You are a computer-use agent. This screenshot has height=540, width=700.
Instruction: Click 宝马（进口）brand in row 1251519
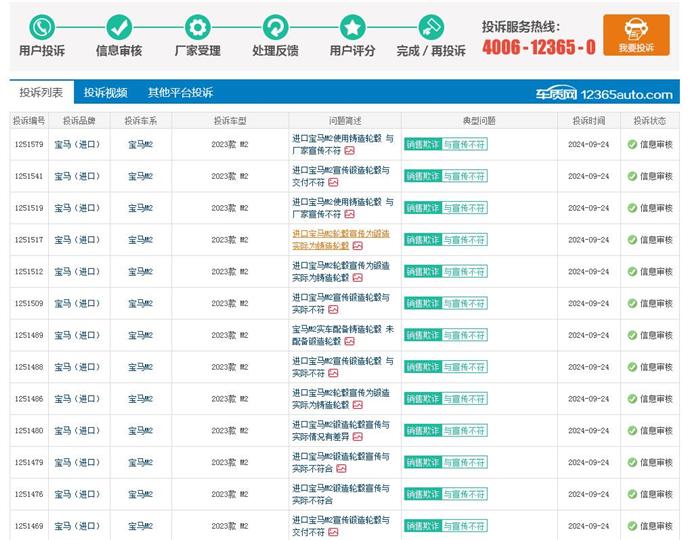77,208
